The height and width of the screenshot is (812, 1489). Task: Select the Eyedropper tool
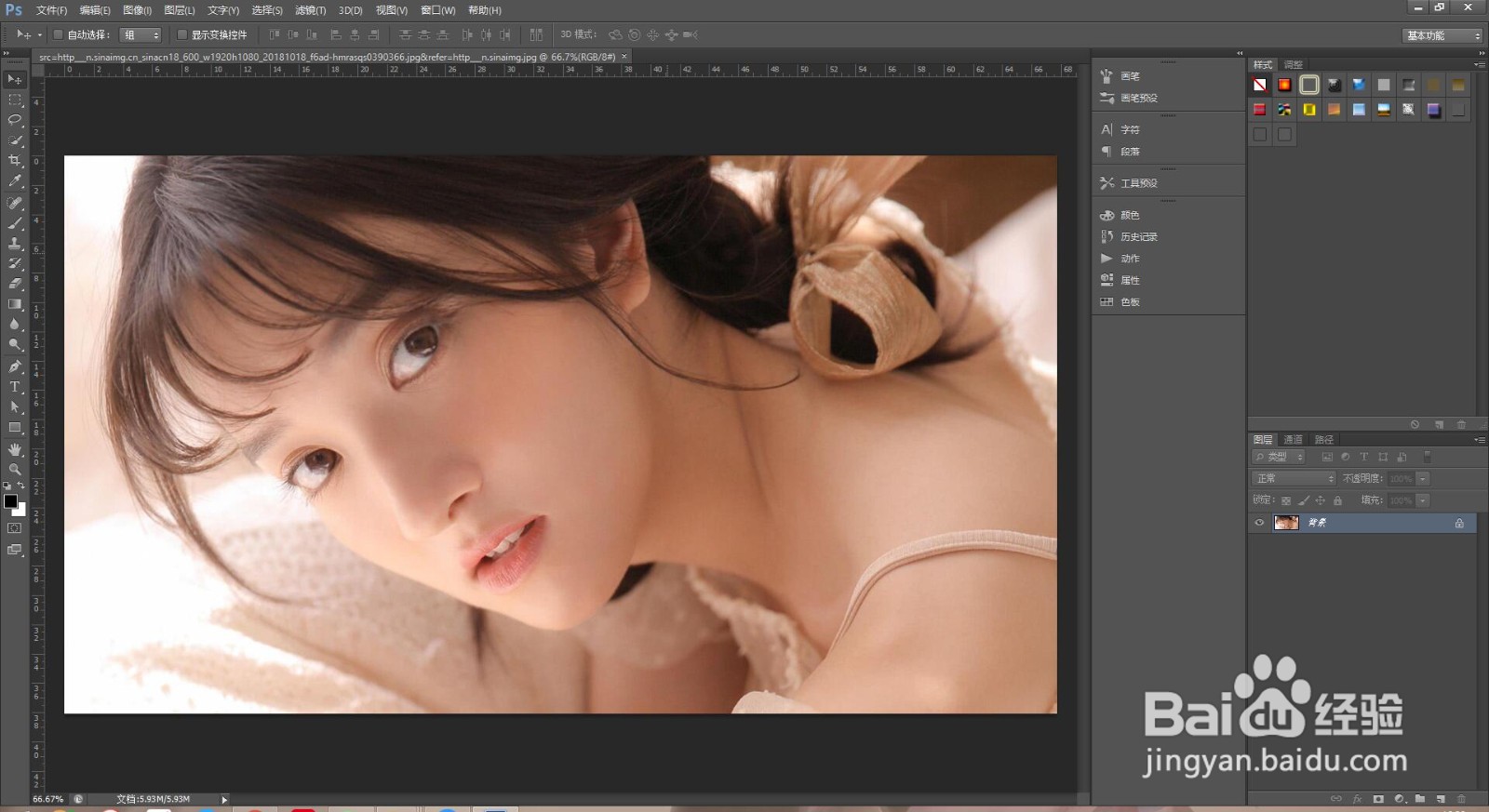coord(15,181)
